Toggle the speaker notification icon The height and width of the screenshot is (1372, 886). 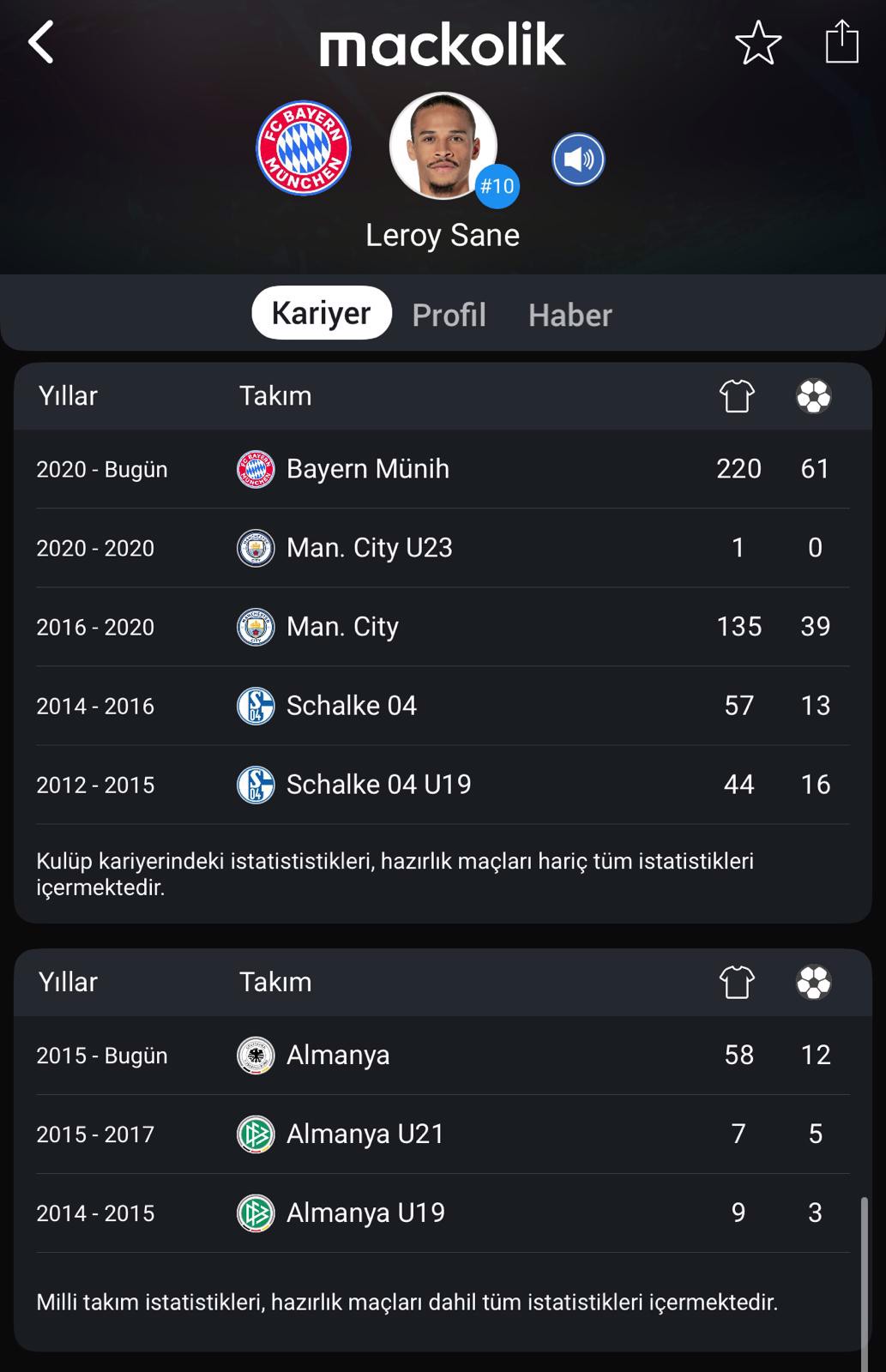point(578,159)
